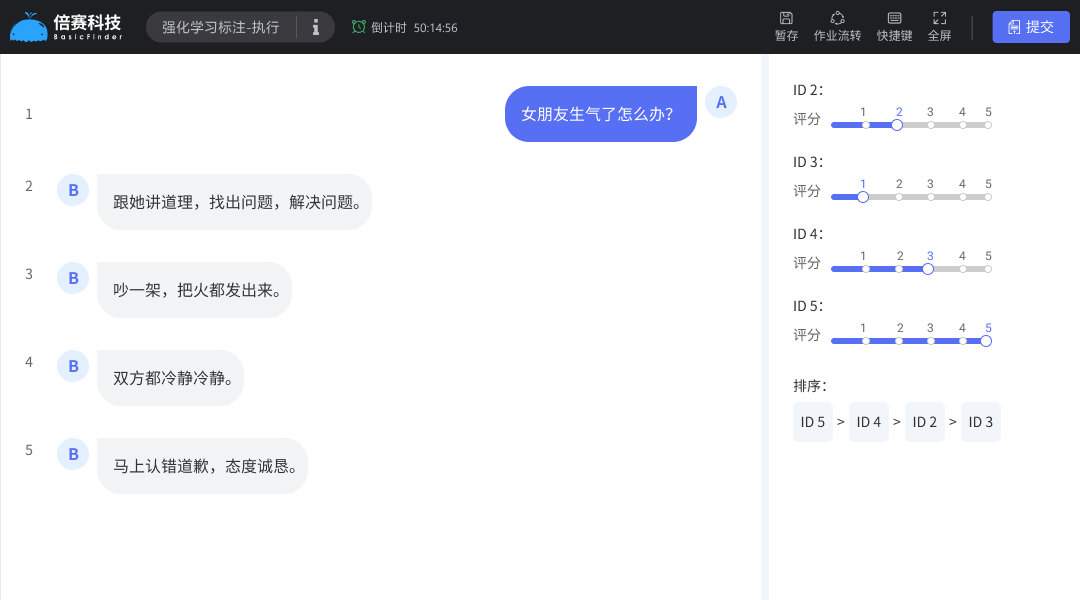This screenshot has width=1080, height=600.
Task: Set ID 4 score slider to 2
Action: tap(899, 269)
